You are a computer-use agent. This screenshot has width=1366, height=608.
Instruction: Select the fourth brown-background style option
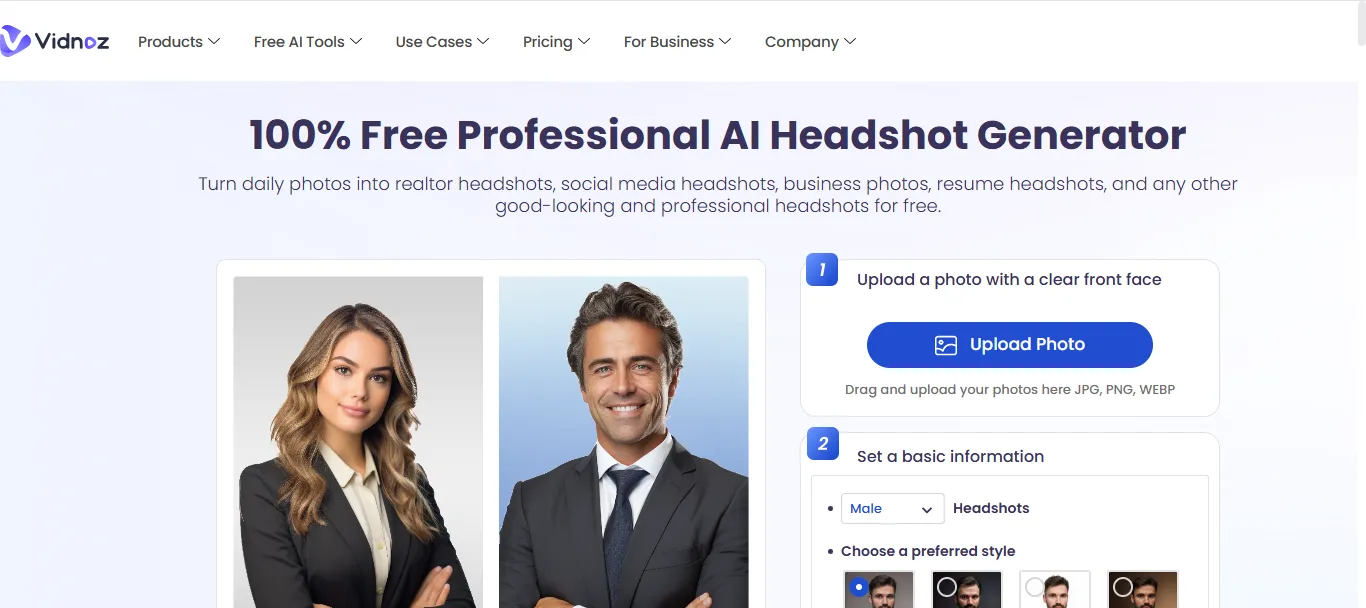click(1143, 589)
